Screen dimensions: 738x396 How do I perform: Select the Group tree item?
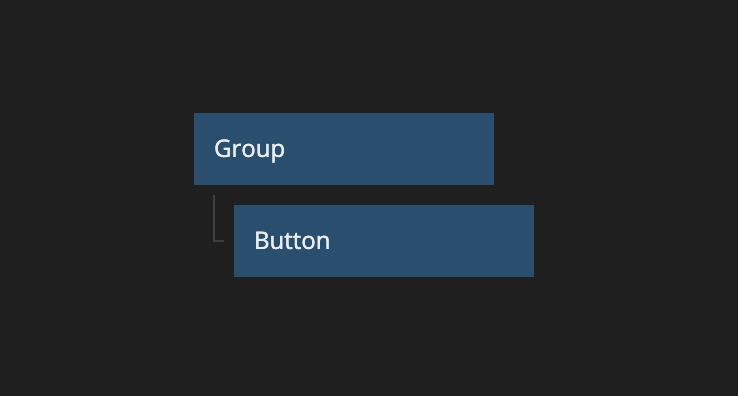[344, 149]
